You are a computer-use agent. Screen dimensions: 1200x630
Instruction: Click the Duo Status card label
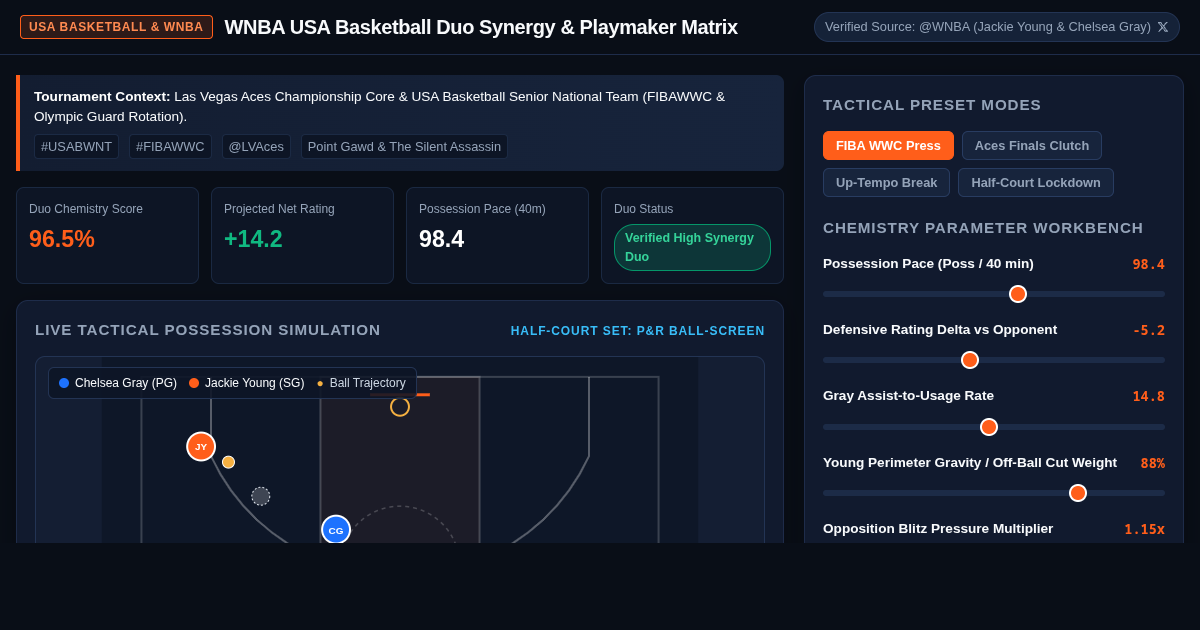[x=643, y=209]
